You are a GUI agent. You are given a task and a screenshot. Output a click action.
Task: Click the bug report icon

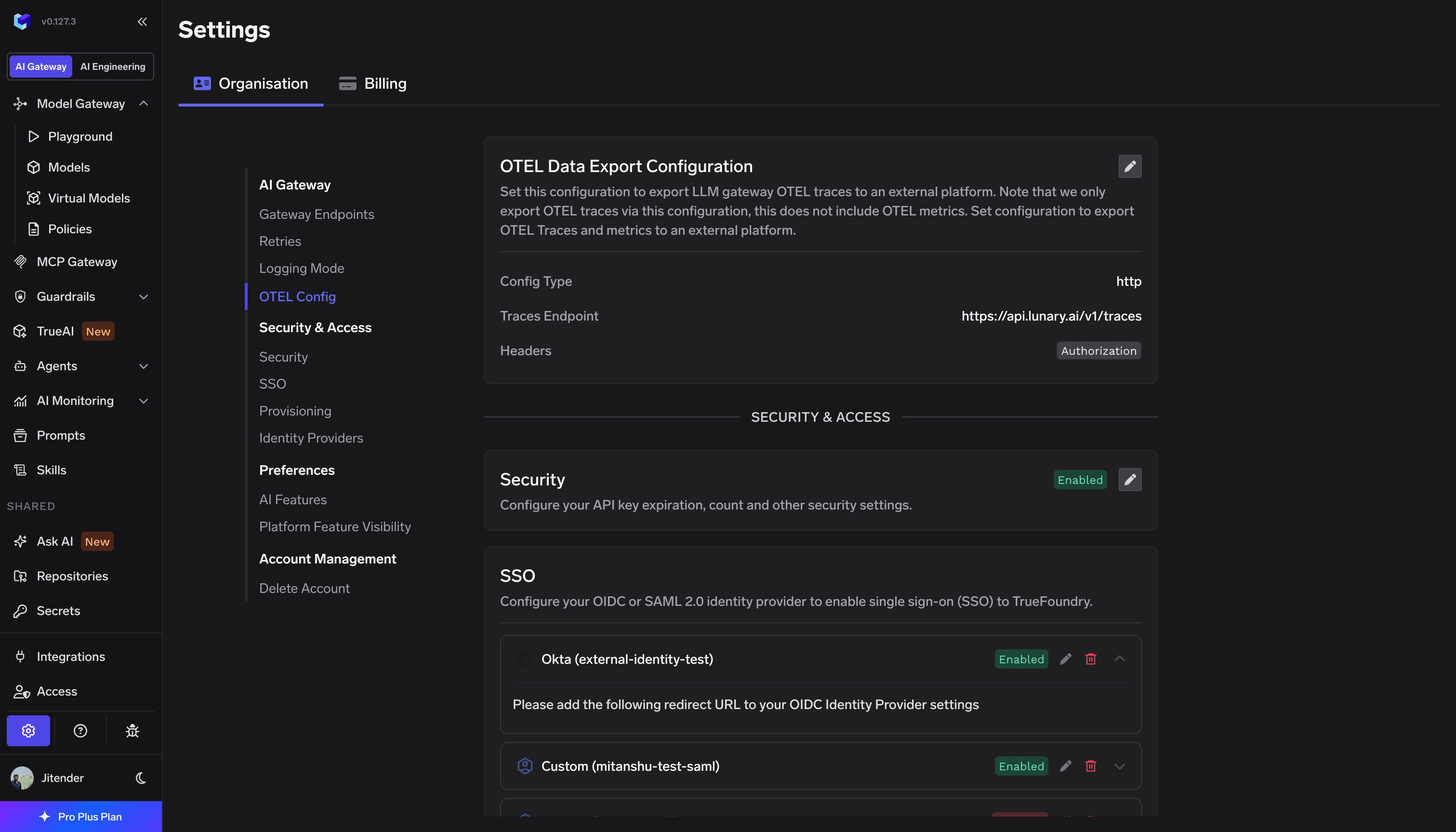click(132, 731)
